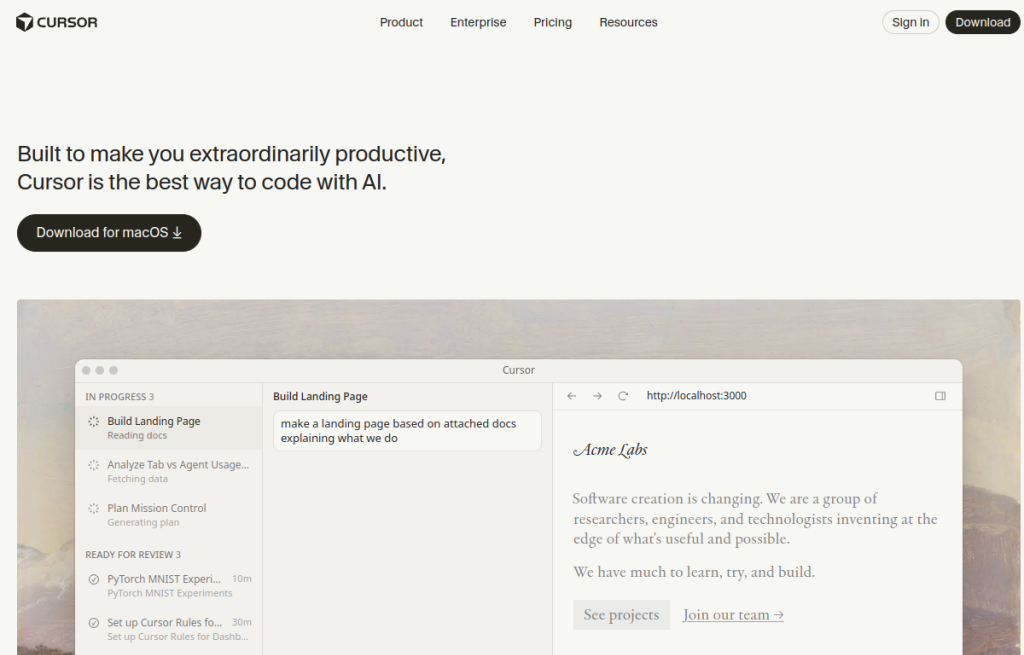Expand the Resources menu
This screenshot has width=1024, height=655.
(x=628, y=22)
